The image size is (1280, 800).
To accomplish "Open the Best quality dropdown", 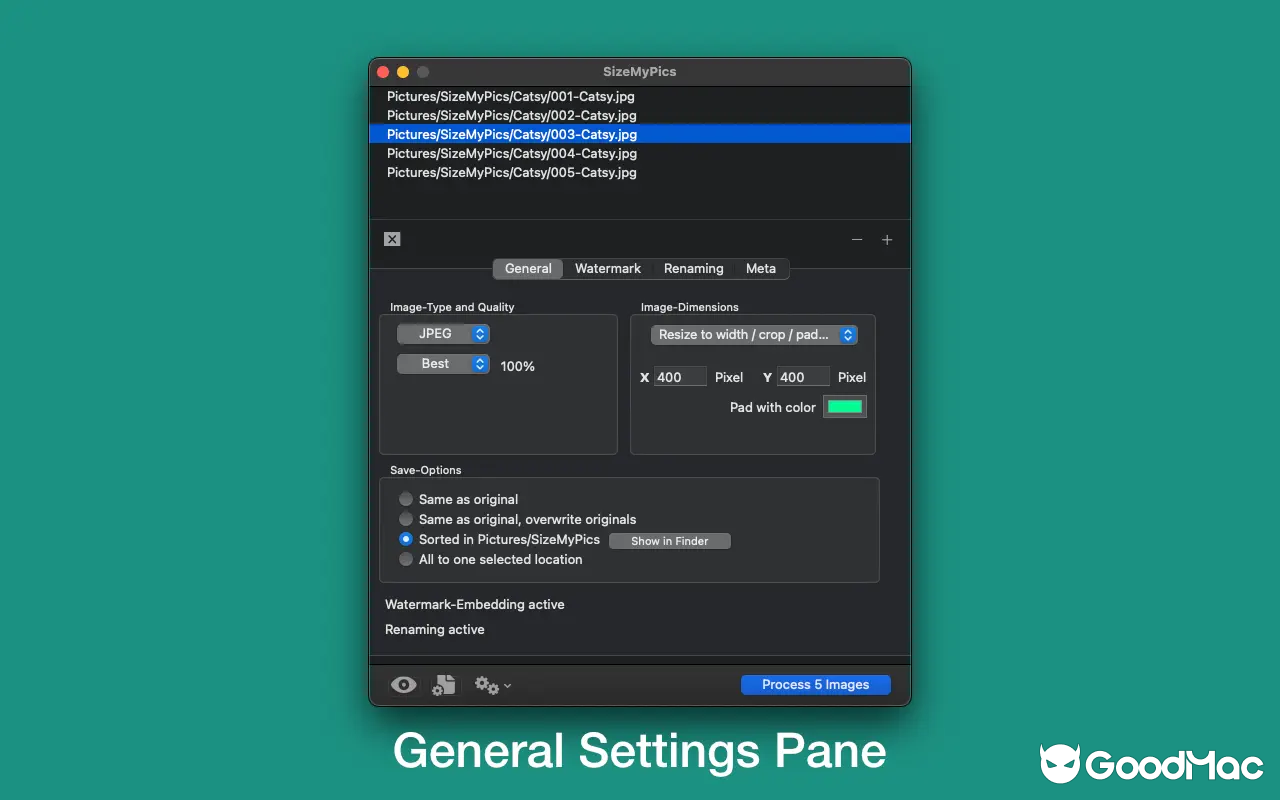I will pos(443,363).
